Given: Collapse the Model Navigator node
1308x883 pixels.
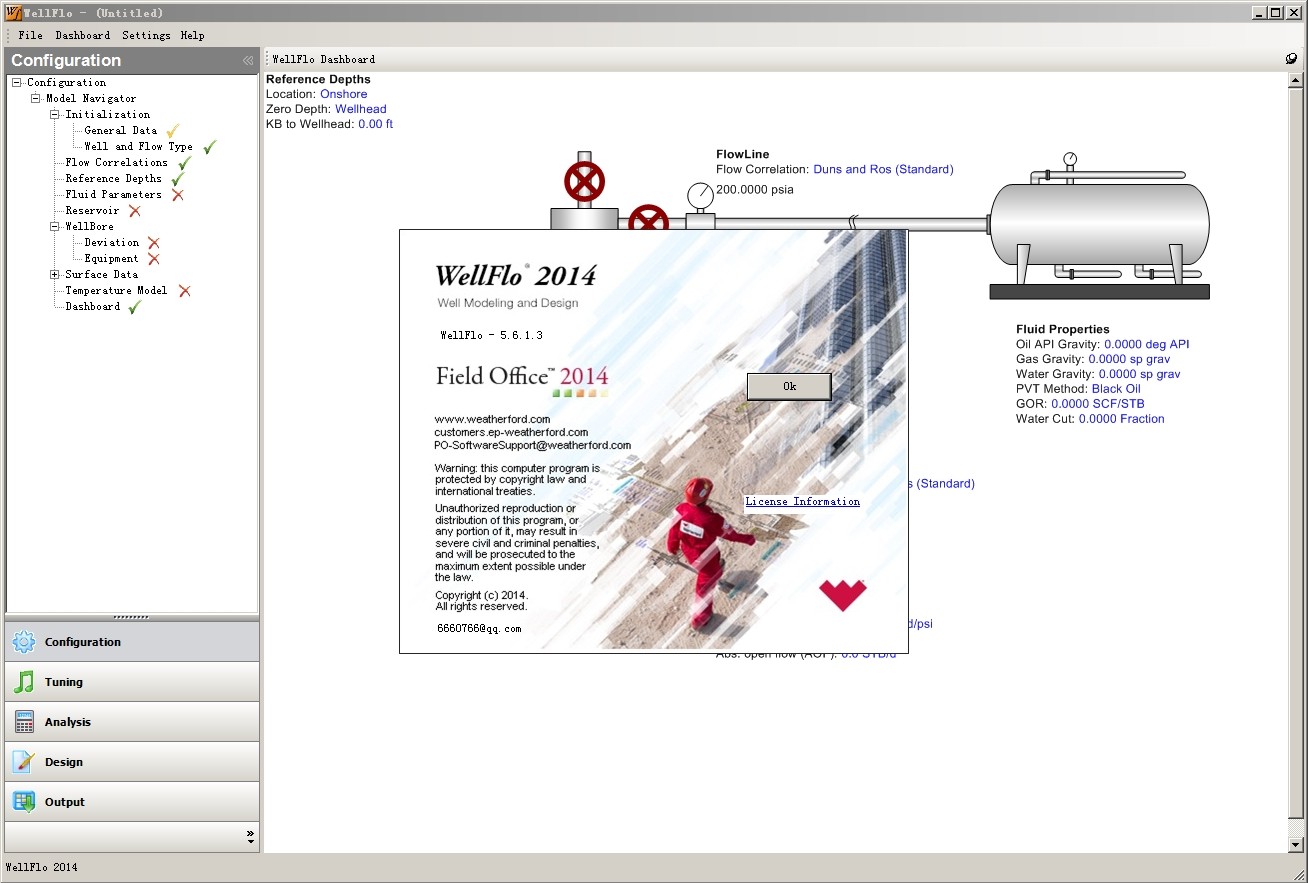Looking at the screenshot, I should (x=36, y=99).
